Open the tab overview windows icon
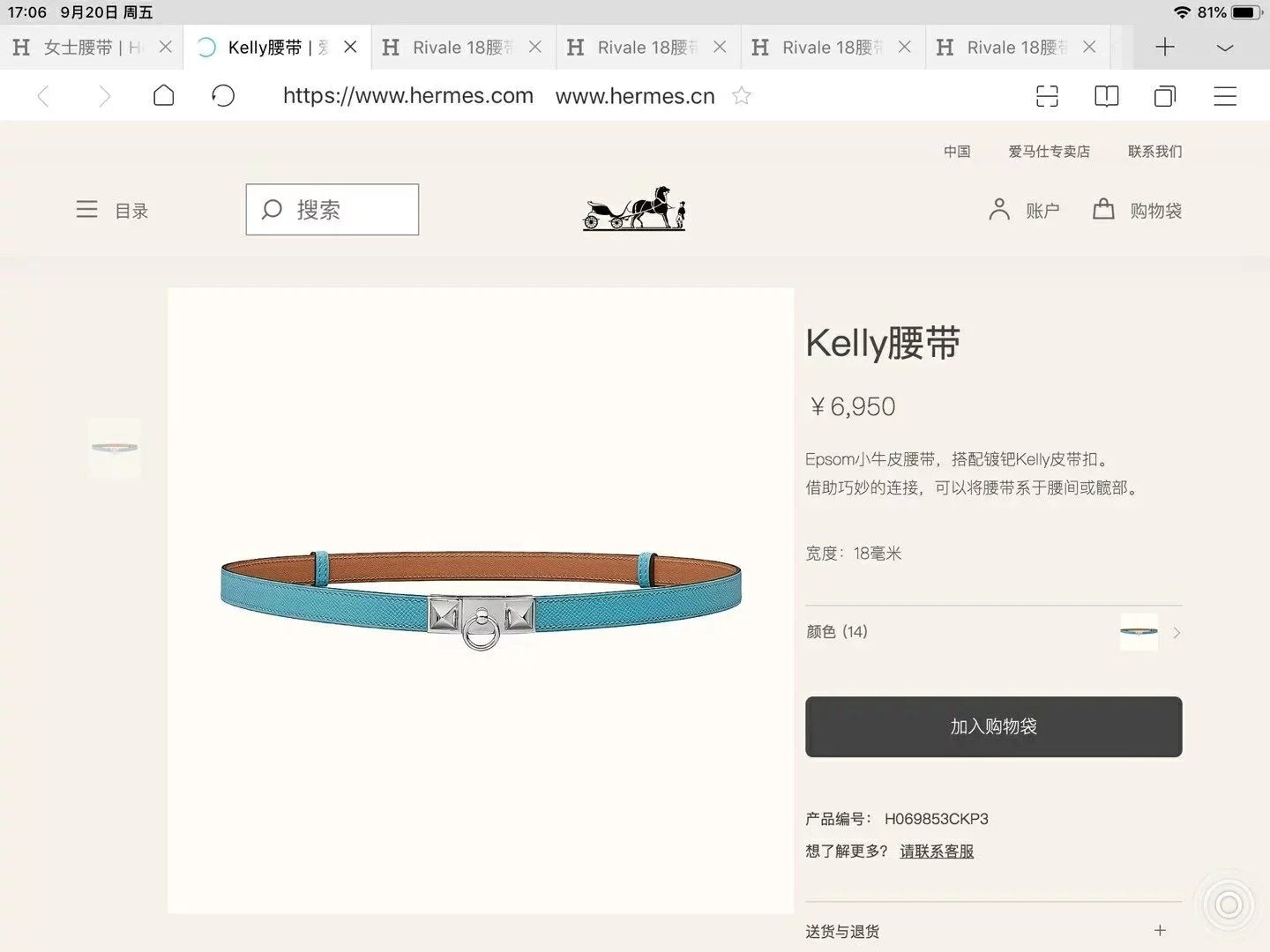The image size is (1270, 952). 1165,96
